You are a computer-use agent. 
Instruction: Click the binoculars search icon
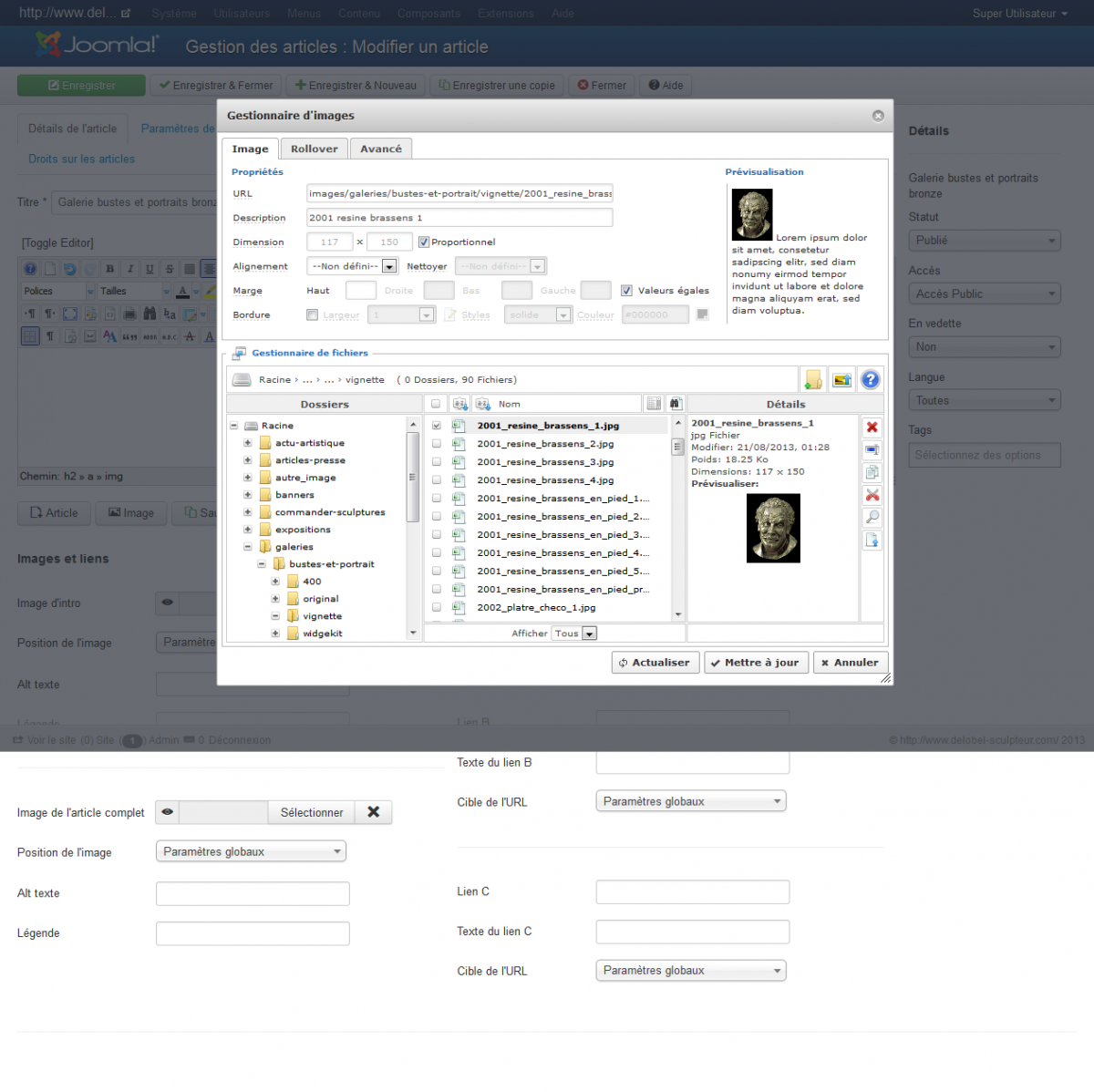675,404
